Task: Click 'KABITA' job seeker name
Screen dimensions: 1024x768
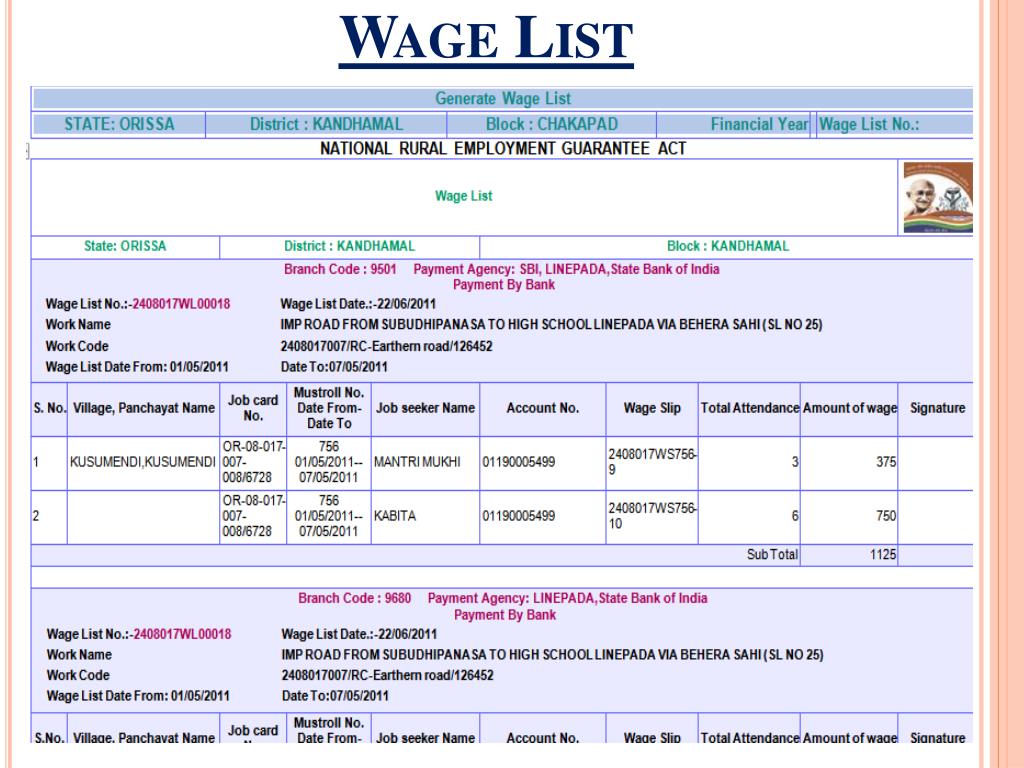Action: point(394,516)
